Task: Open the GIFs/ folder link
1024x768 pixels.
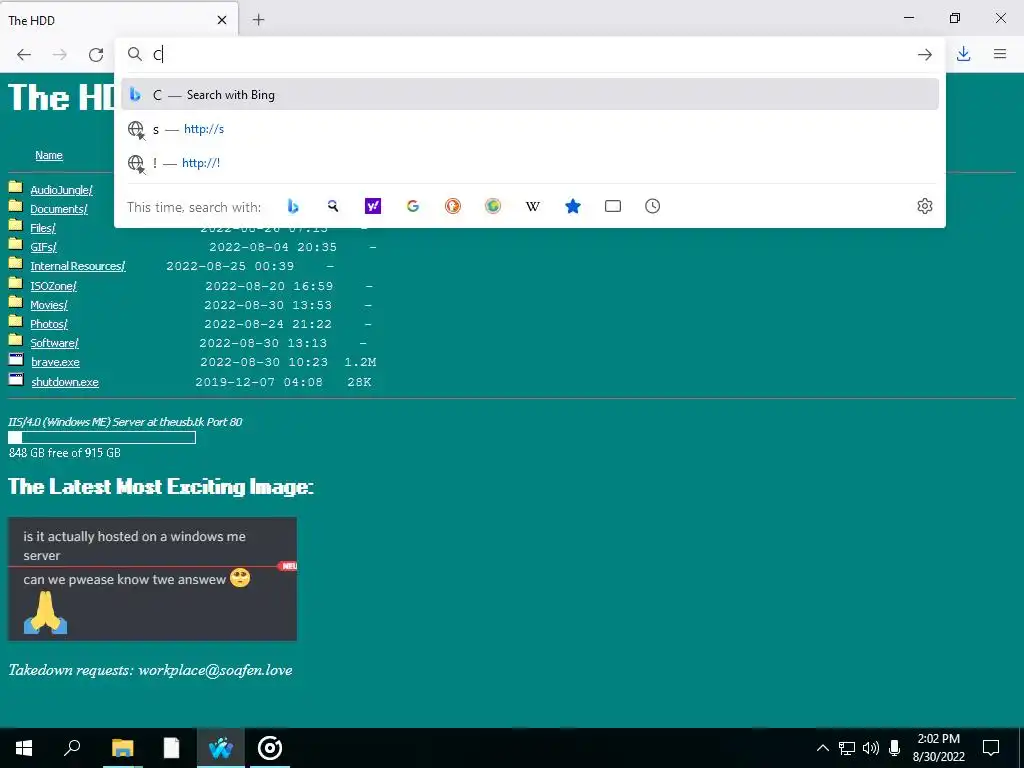Action: click(44, 247)
